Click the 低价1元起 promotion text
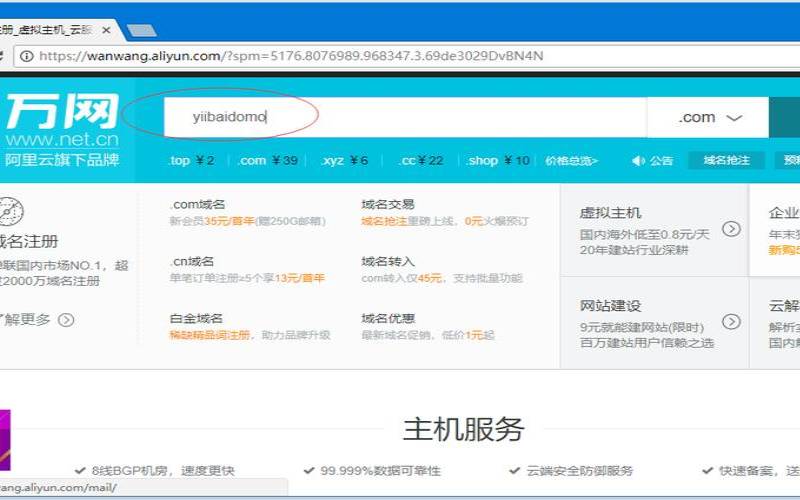 click(468, 335)
